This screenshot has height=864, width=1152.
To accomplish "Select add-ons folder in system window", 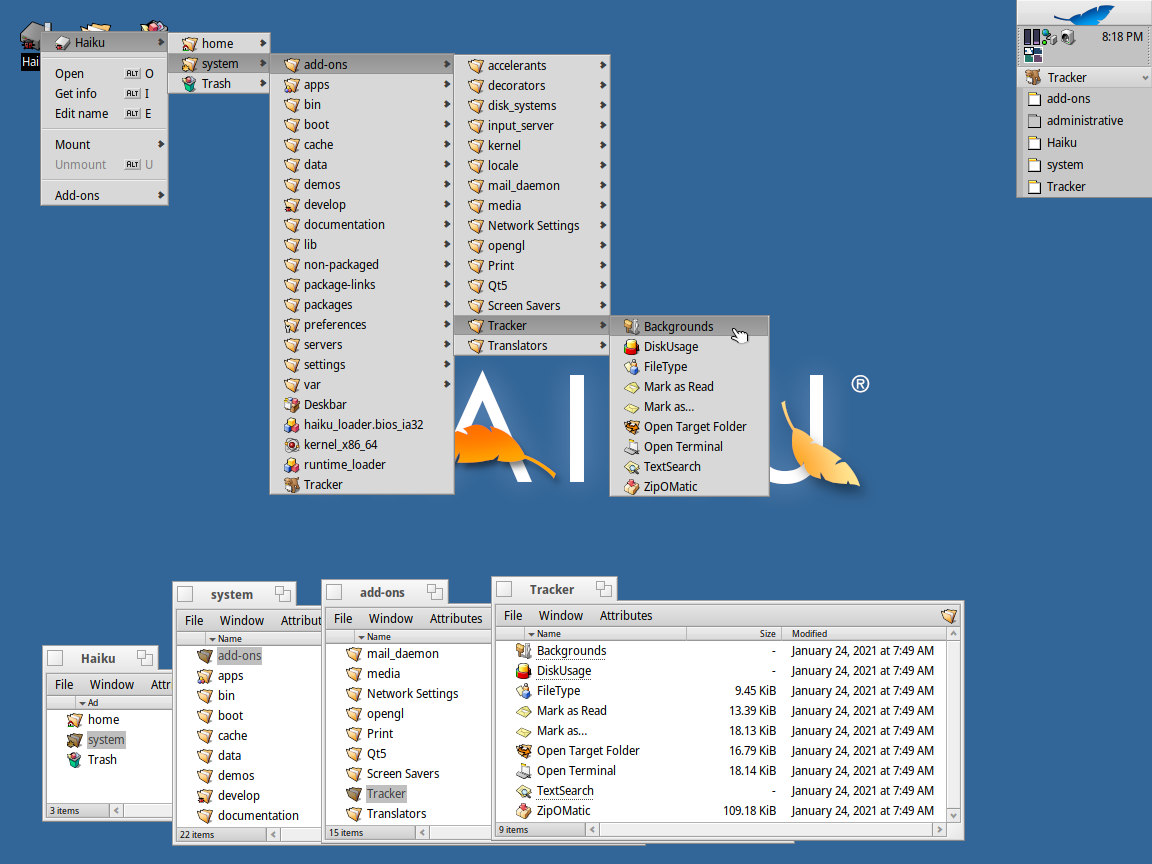I will (x=240, y=655).
